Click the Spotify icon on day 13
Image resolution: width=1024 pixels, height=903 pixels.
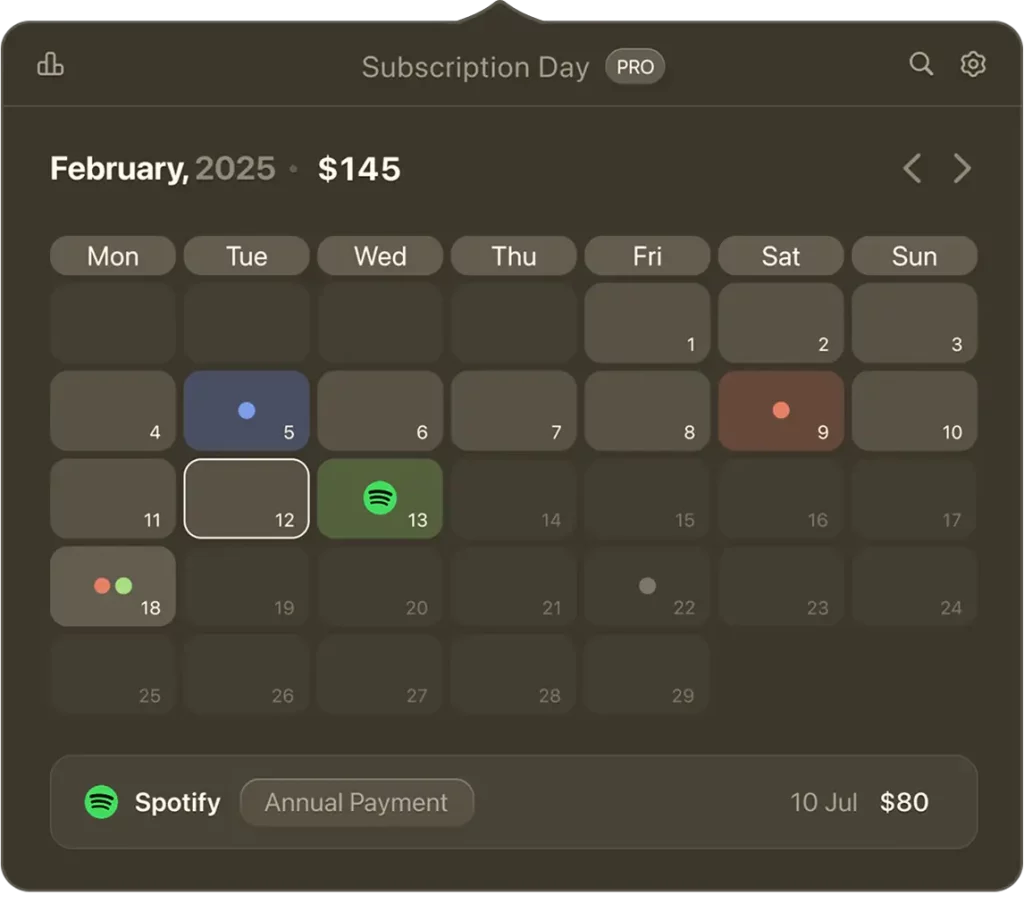tap(379, 498)
